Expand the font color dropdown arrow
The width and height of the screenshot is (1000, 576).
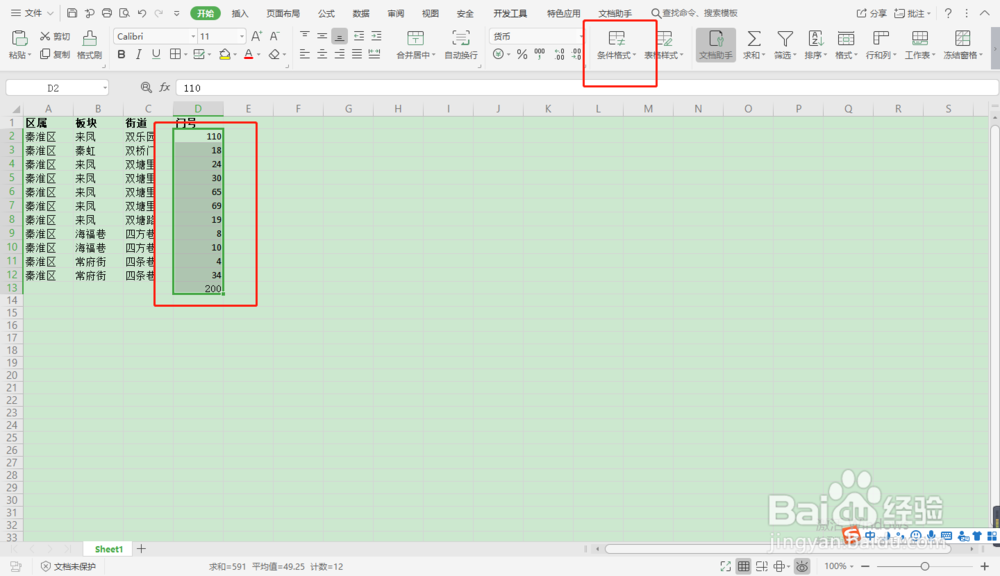point(258,54)
